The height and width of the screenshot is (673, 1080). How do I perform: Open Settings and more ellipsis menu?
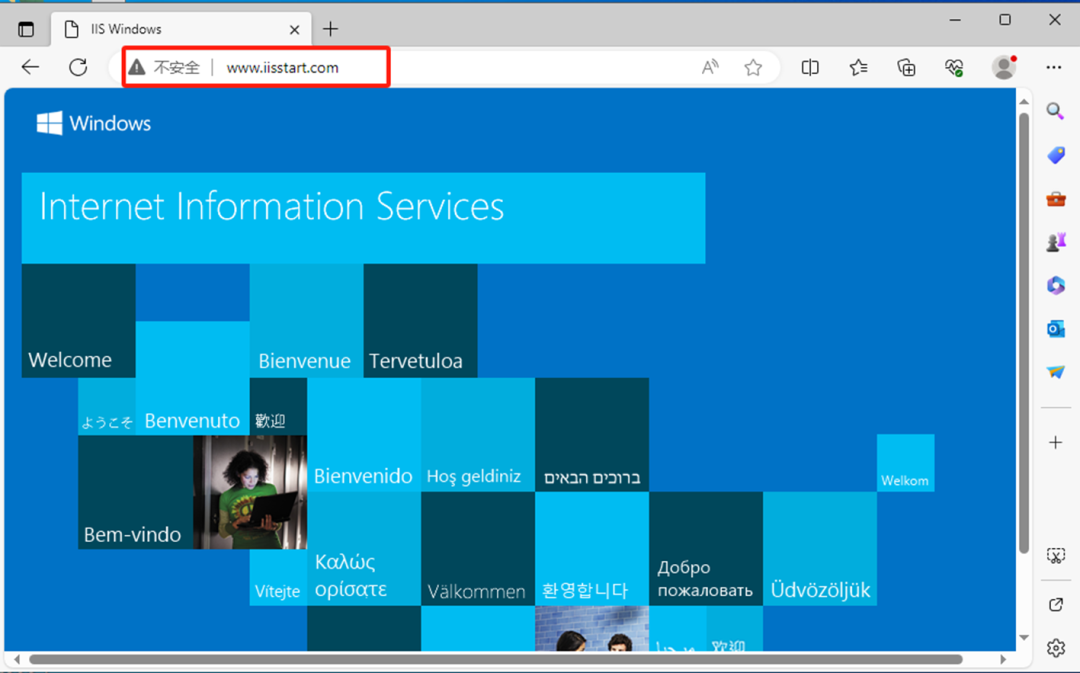[1053, 67]
